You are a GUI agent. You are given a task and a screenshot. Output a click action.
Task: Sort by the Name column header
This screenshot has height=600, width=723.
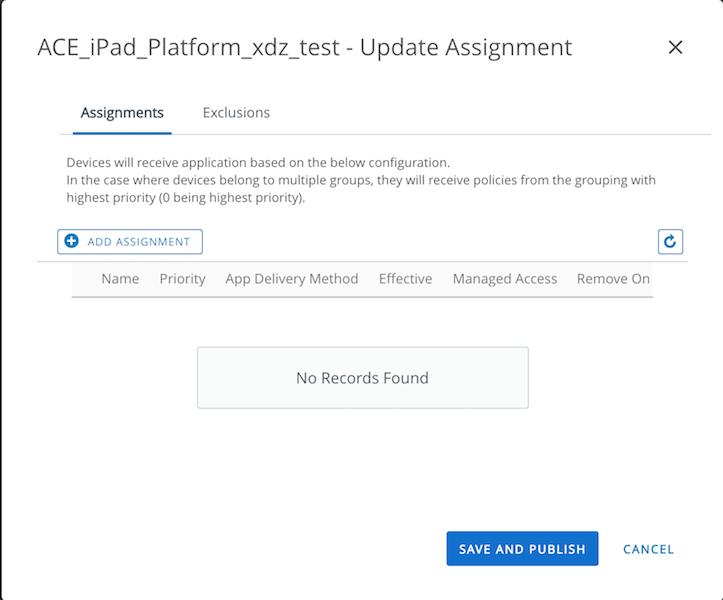tap(120, 279)
